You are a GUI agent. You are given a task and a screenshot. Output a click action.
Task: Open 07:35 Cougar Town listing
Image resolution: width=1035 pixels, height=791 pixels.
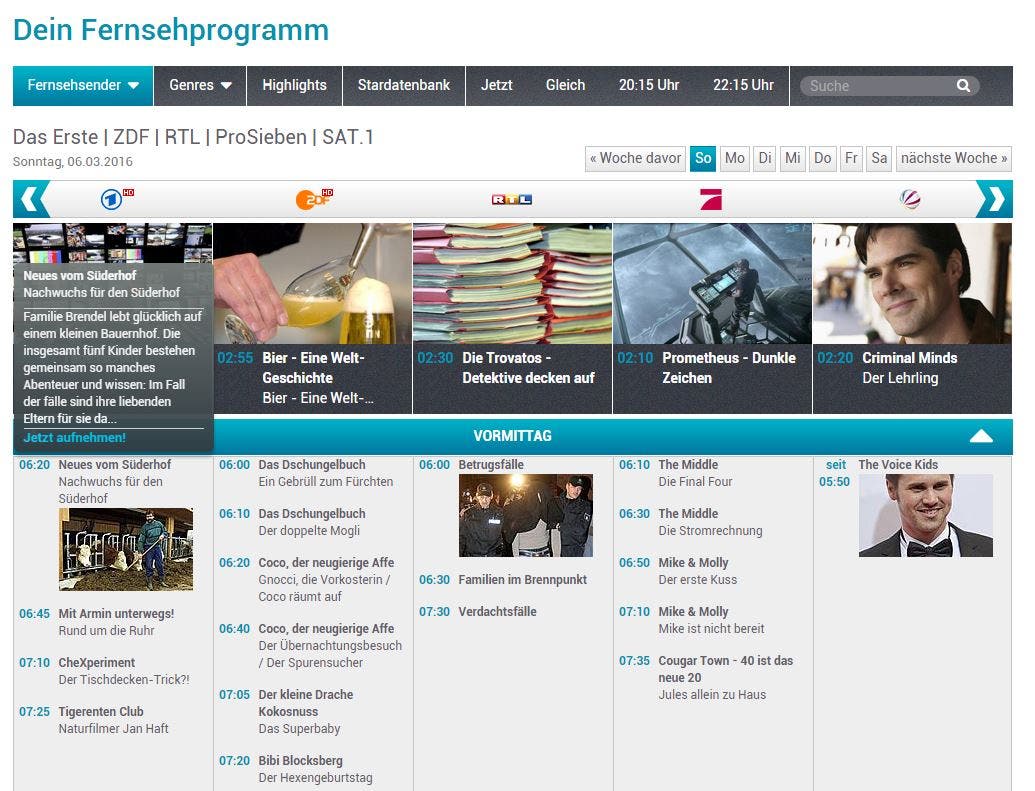725,669
